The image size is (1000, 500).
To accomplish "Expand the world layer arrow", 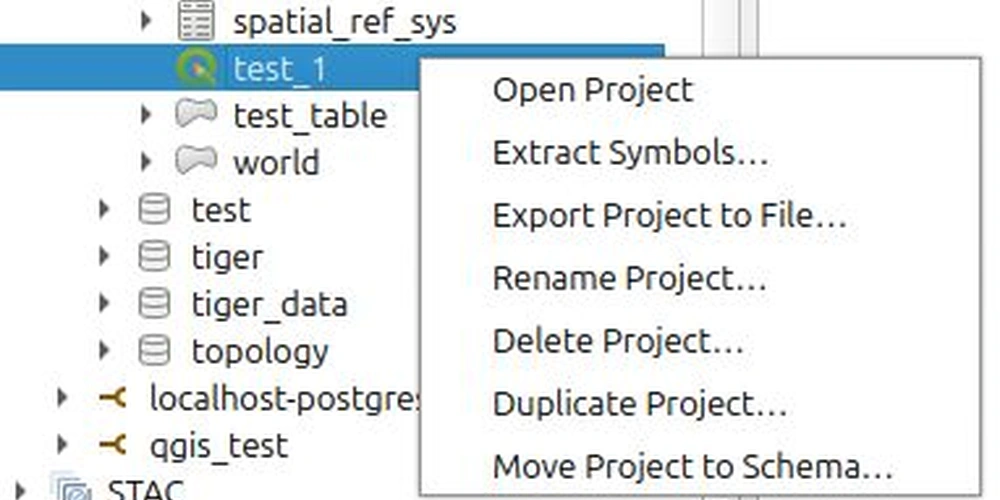I will click(x=146, y=161).
